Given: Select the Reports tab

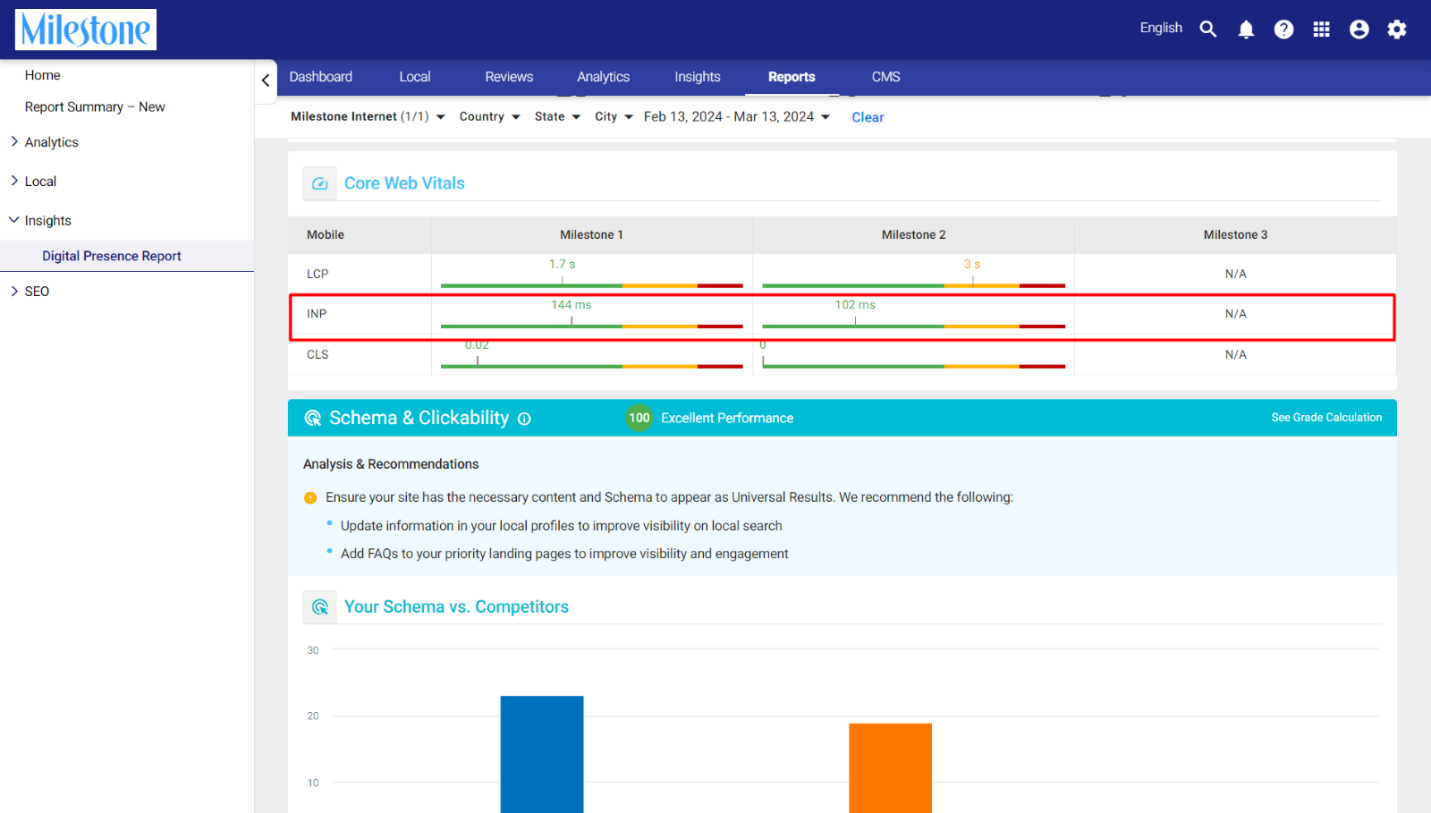Looking at the screenshot, I should coord(792,77).
